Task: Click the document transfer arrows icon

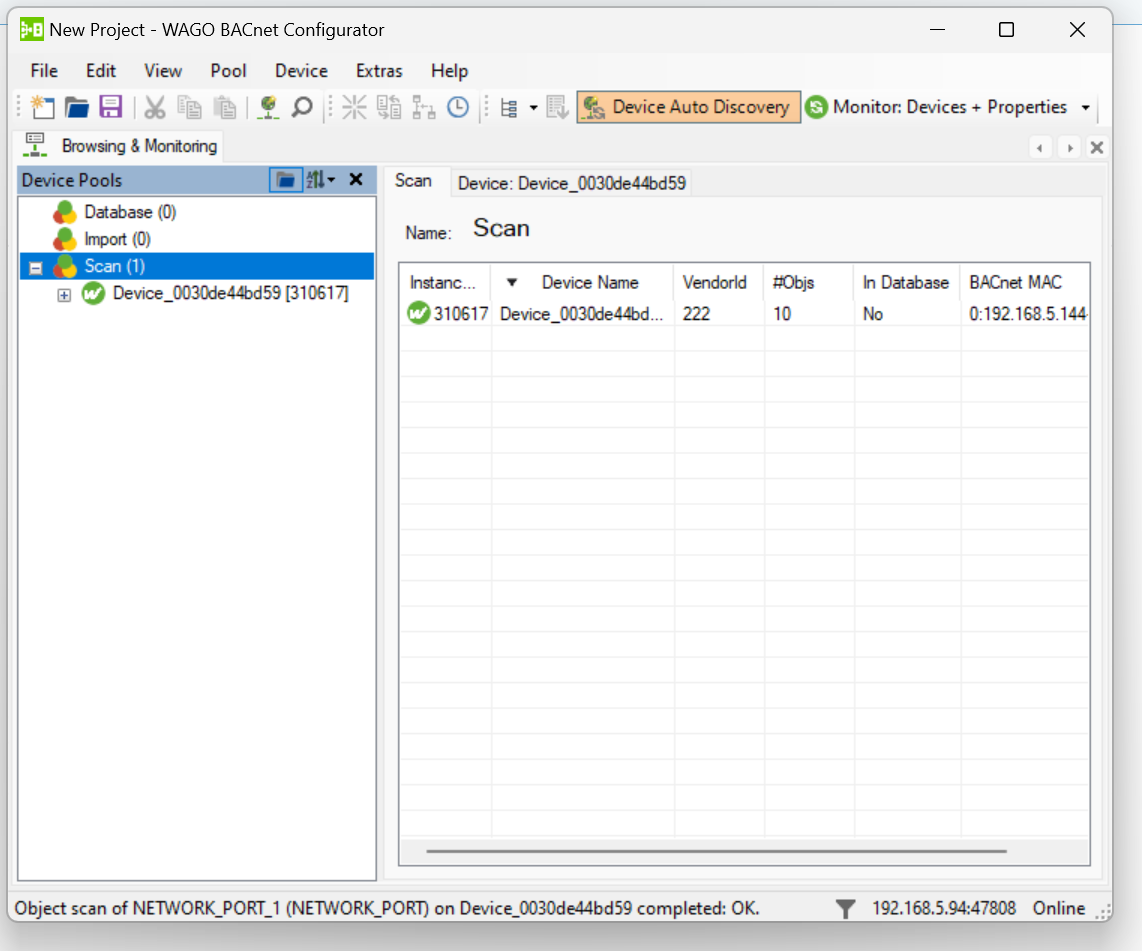Action: 389,107
